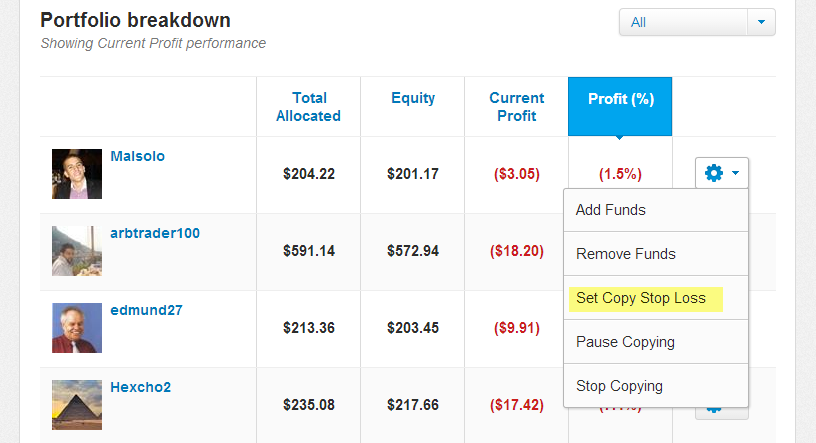The height and width of the screenshot is (443, 816).
Task: Open the edmund27 trader link
Action: pos(146,310)
